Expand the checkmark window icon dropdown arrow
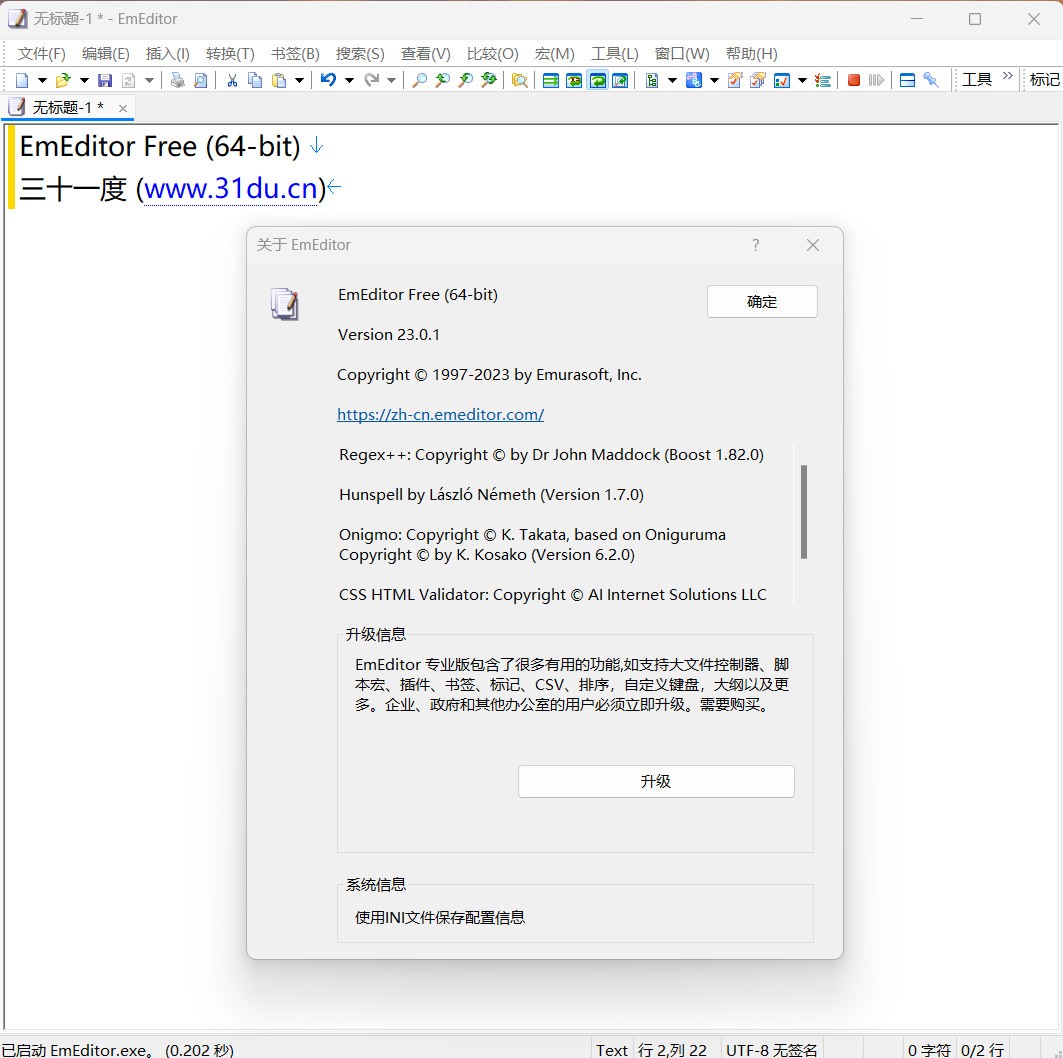The width and height of the screenshot is (1063, 1058). 802,81
